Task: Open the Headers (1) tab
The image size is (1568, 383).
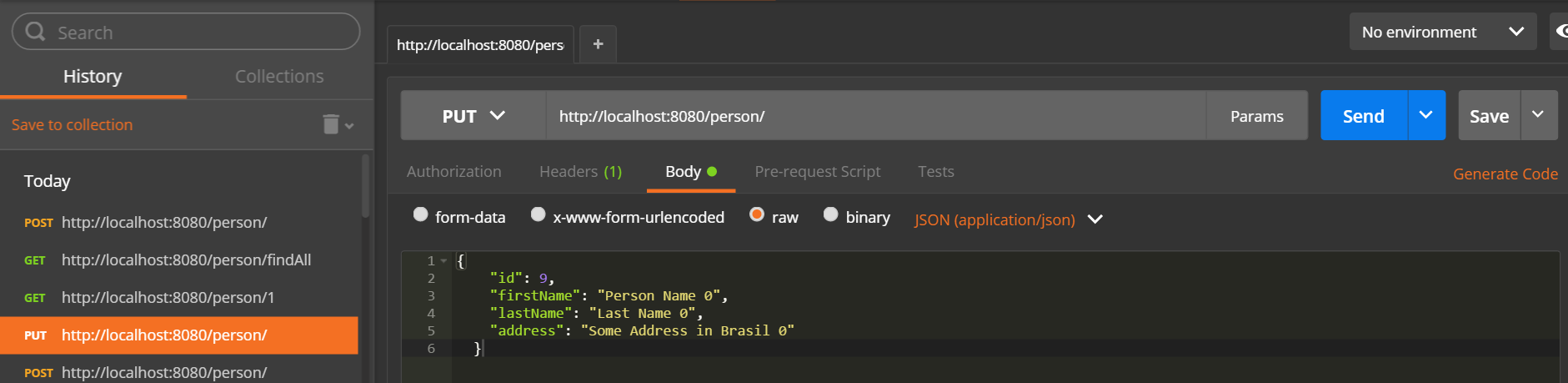Action: coord(580,171)
